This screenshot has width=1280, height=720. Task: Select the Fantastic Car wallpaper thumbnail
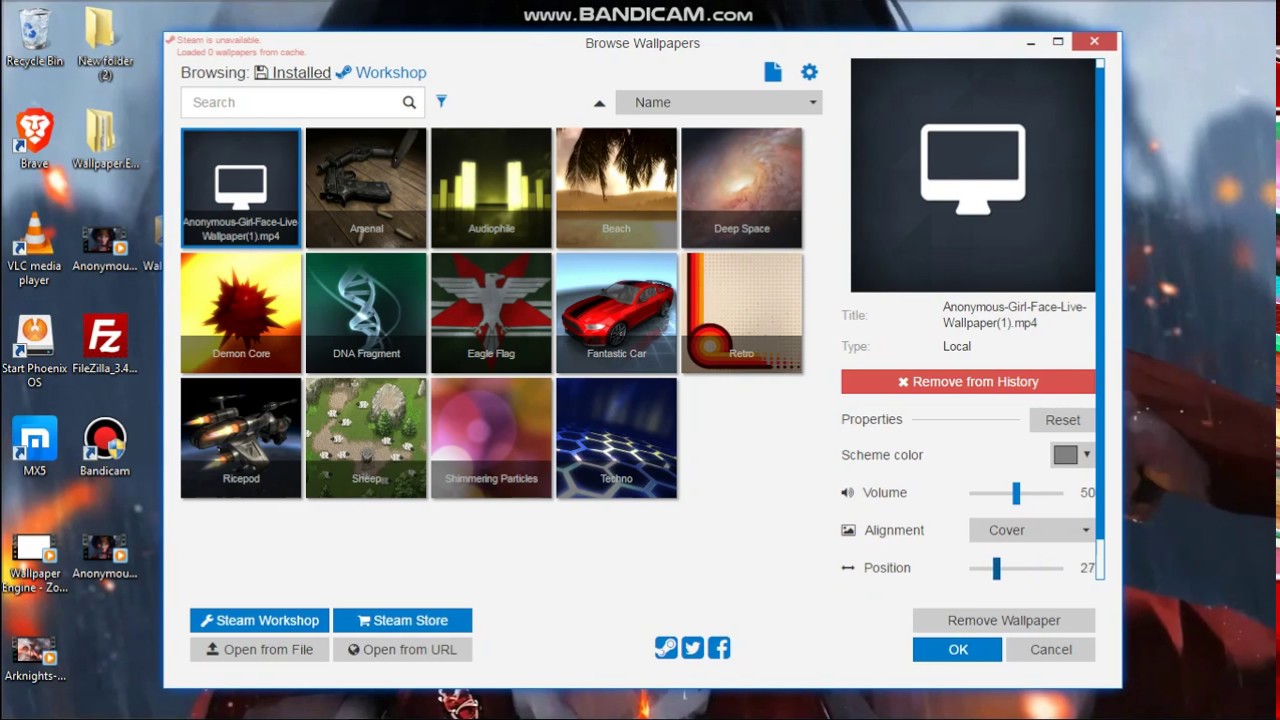(x=616, y=312)
